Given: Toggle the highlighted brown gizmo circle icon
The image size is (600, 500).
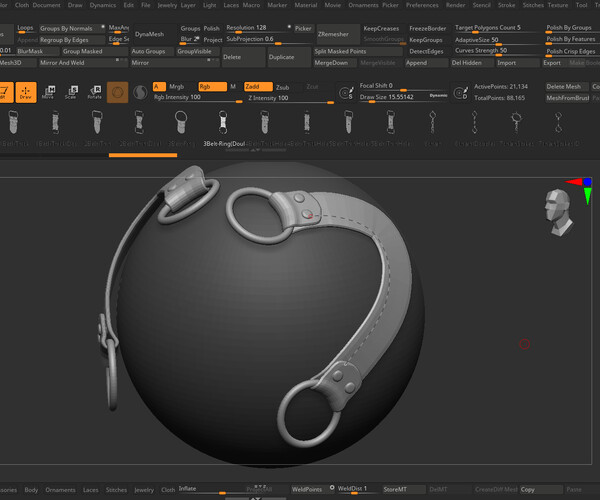Looking at the screenshot, I should [x=117, y=92].
